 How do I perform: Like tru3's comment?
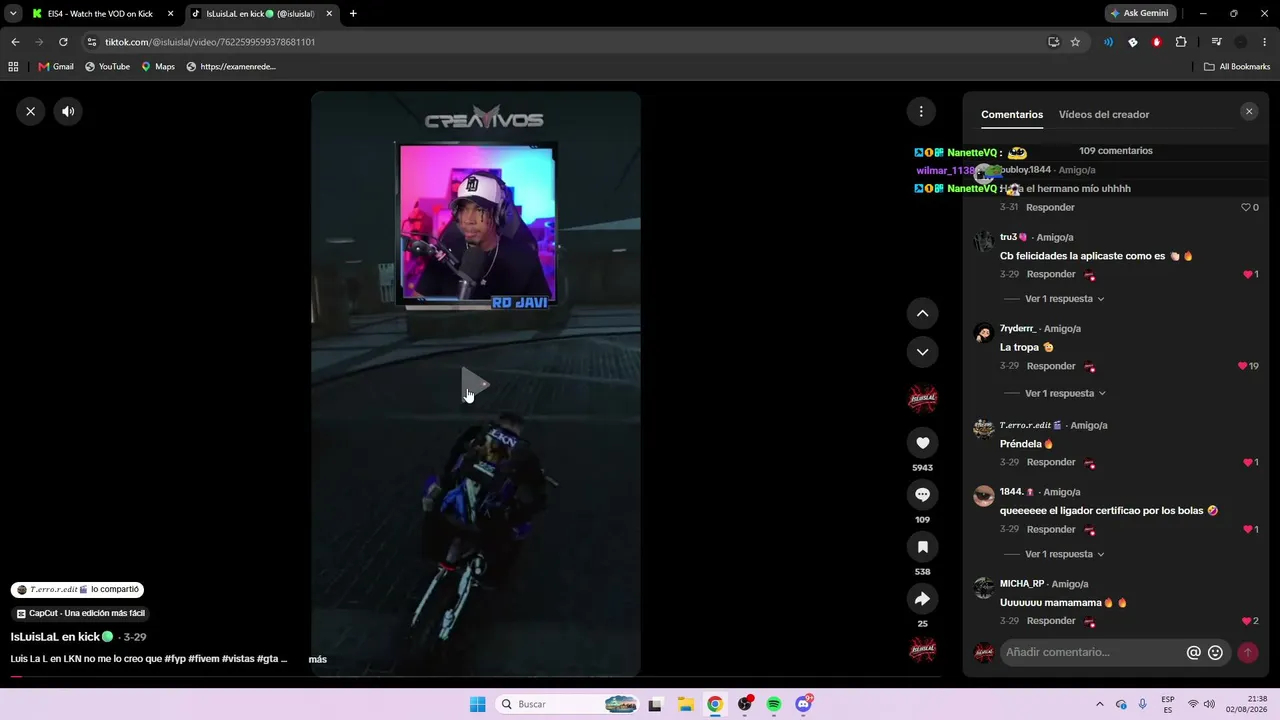click(1250, 274)
